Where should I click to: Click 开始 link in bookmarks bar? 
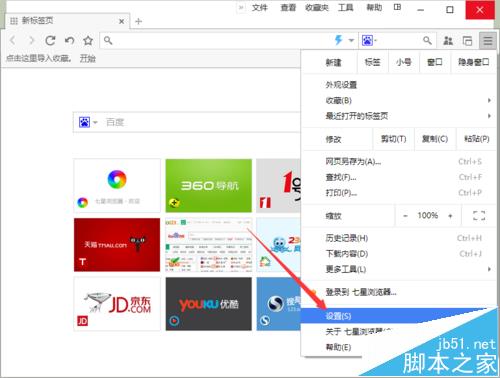88,59
